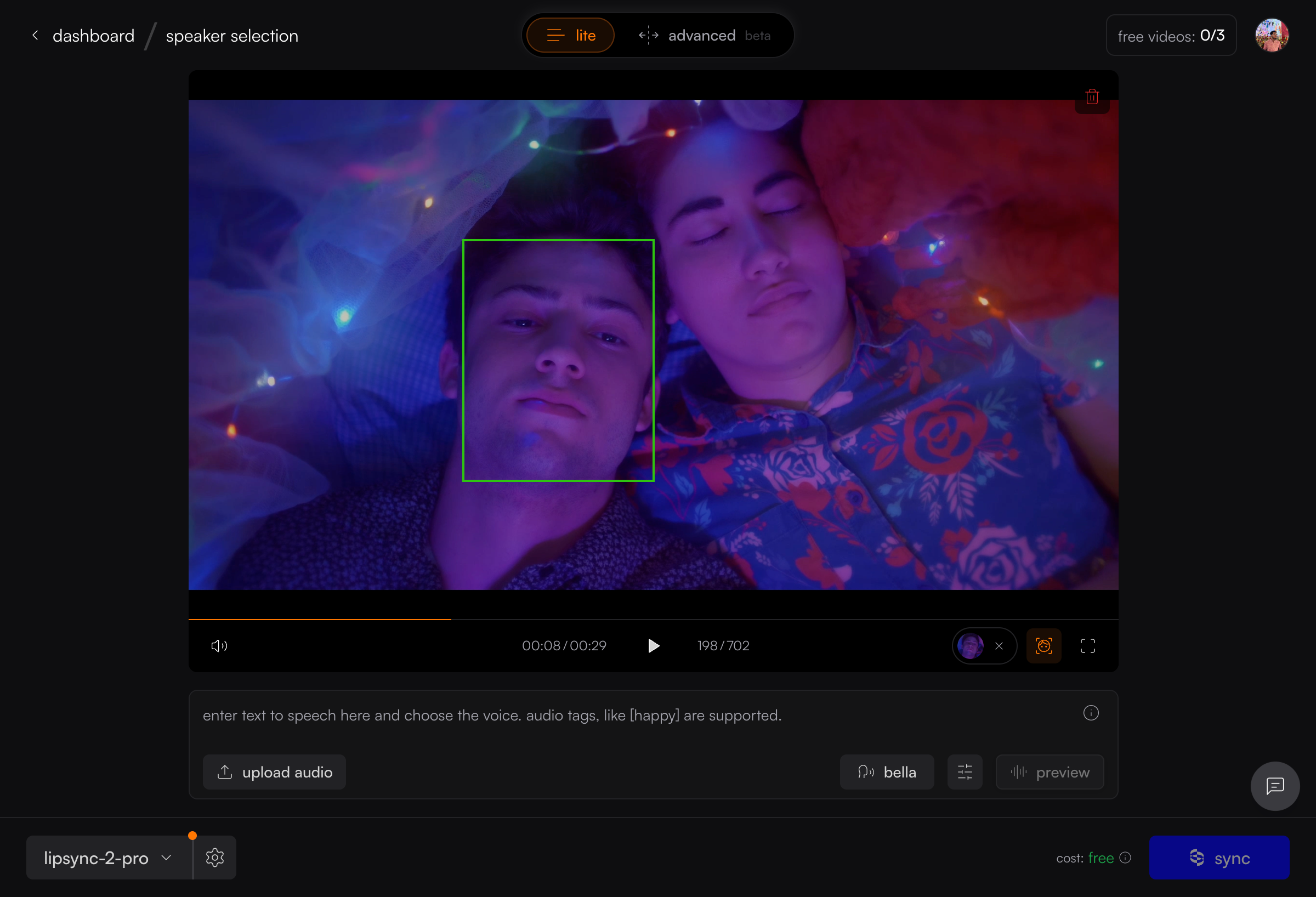Click the upload audio button
Screen dimensions: 1316x897
click(275, 772)
